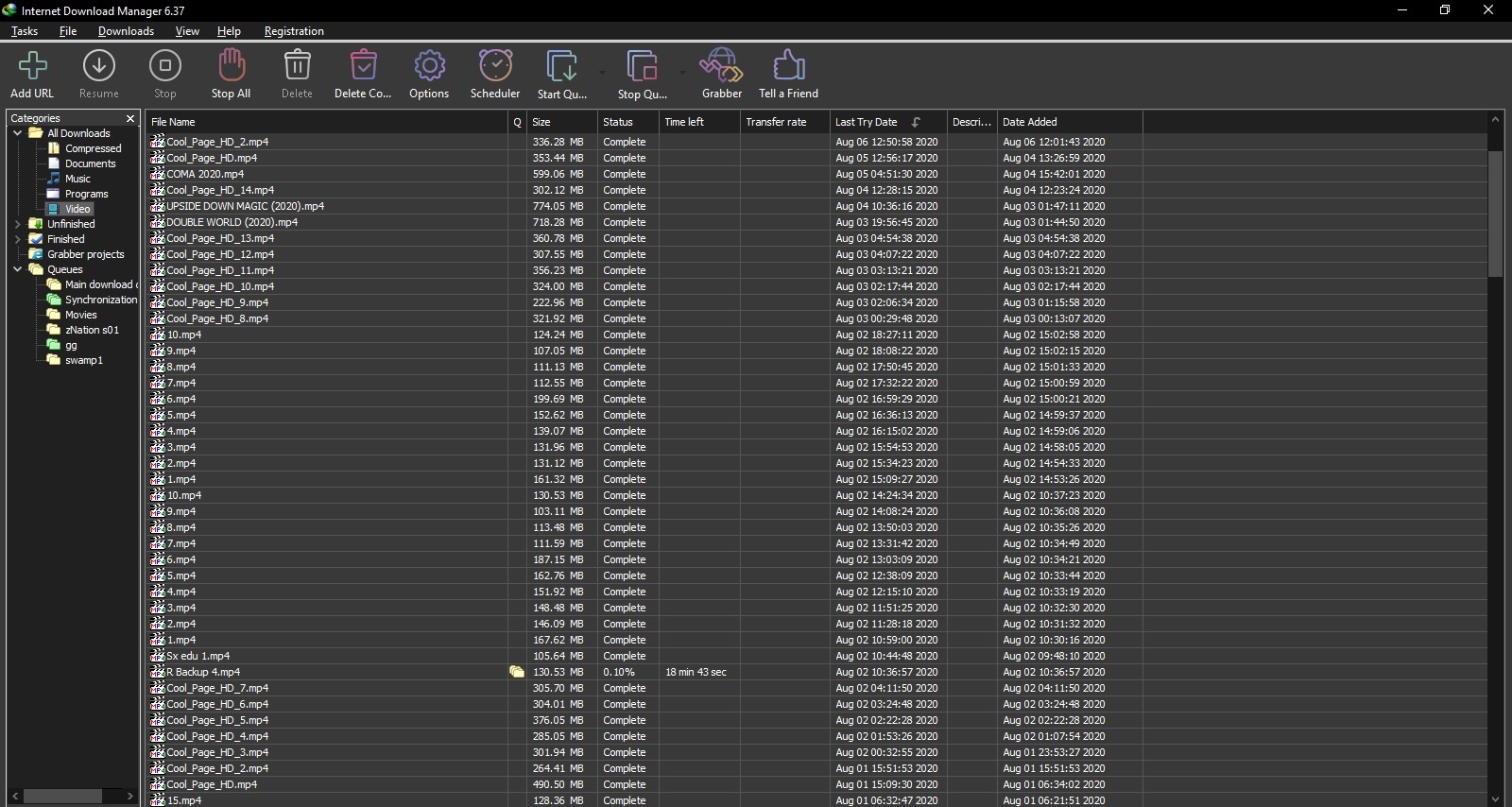The width and height of the screenshot is (1512, 807).
Task: Open the File menu
Action: point(68,31)
